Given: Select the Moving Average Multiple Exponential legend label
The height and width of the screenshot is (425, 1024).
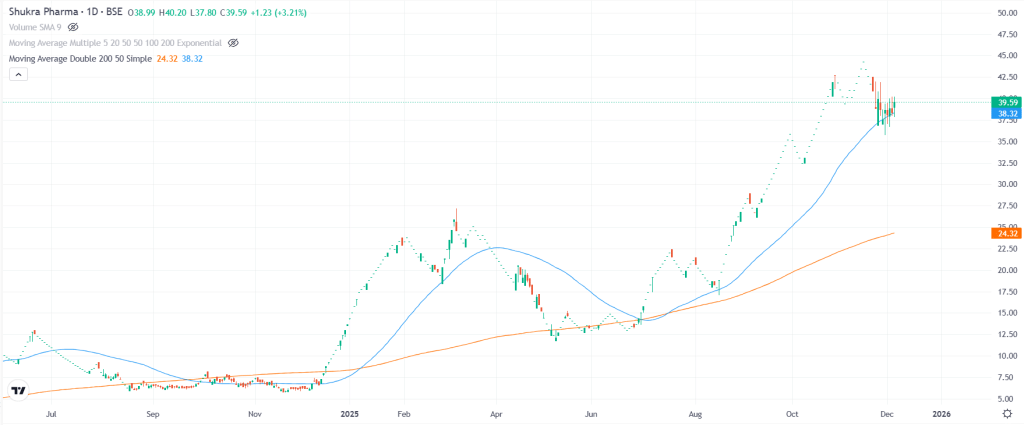Looking at the screenshot, I should pyautogui.click(x=115, y=44).
